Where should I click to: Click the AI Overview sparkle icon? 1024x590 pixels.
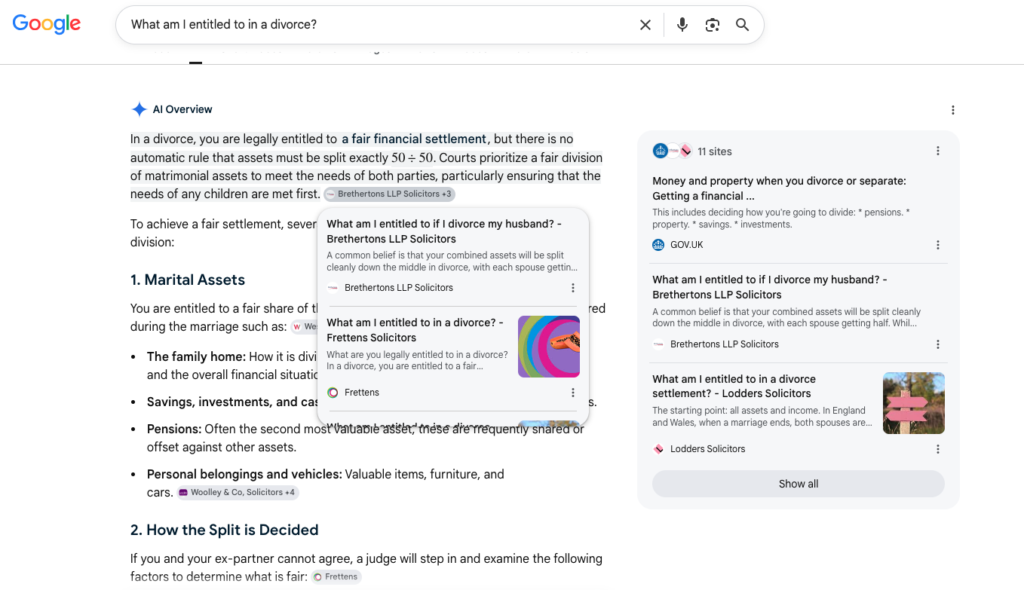[x=138, y=109]
